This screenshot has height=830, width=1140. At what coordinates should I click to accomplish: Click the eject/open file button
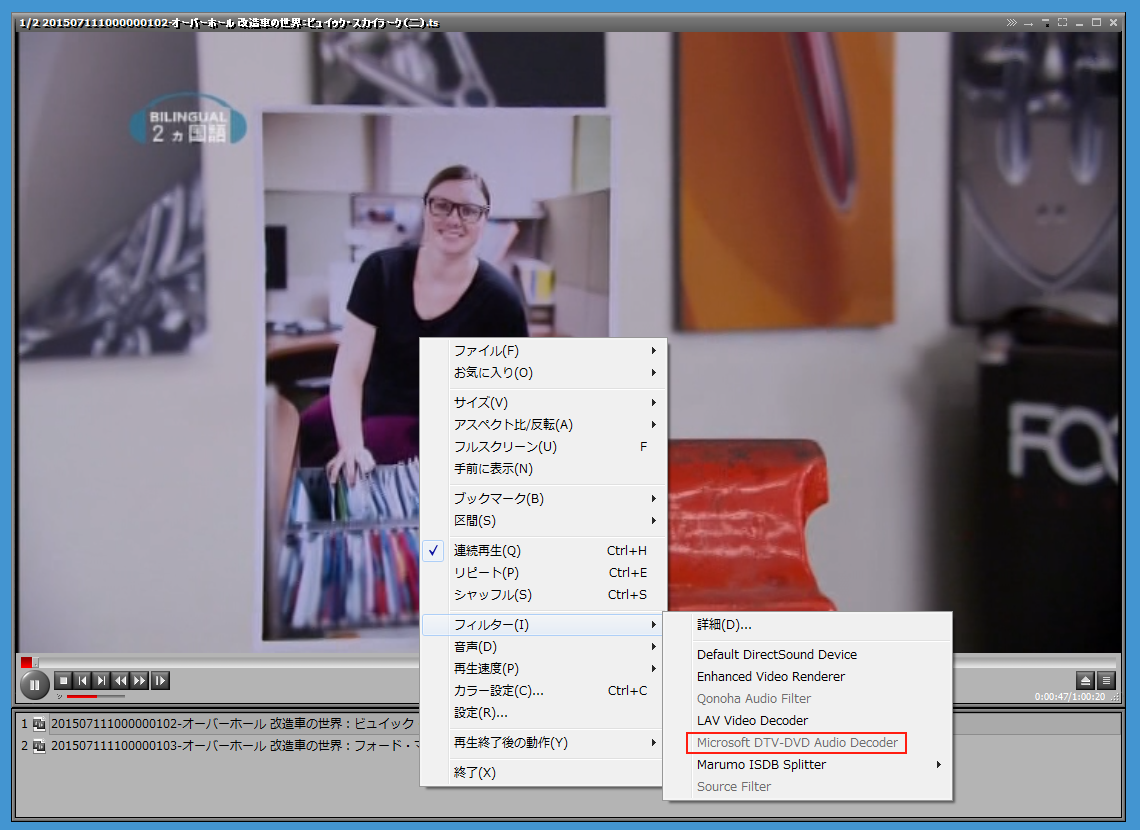tap(1085, 680)
